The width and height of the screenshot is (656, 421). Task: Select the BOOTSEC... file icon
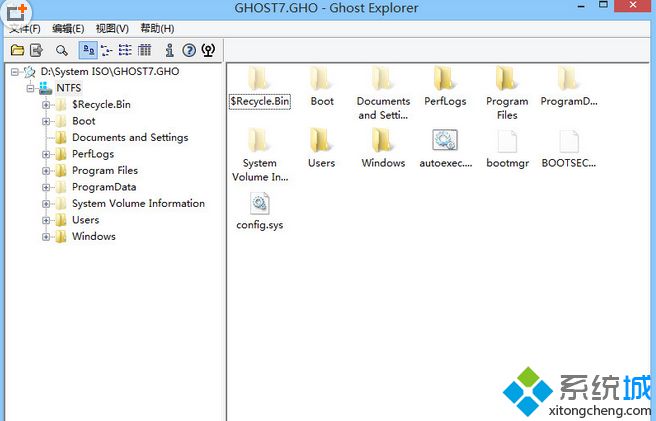(569, 141)
